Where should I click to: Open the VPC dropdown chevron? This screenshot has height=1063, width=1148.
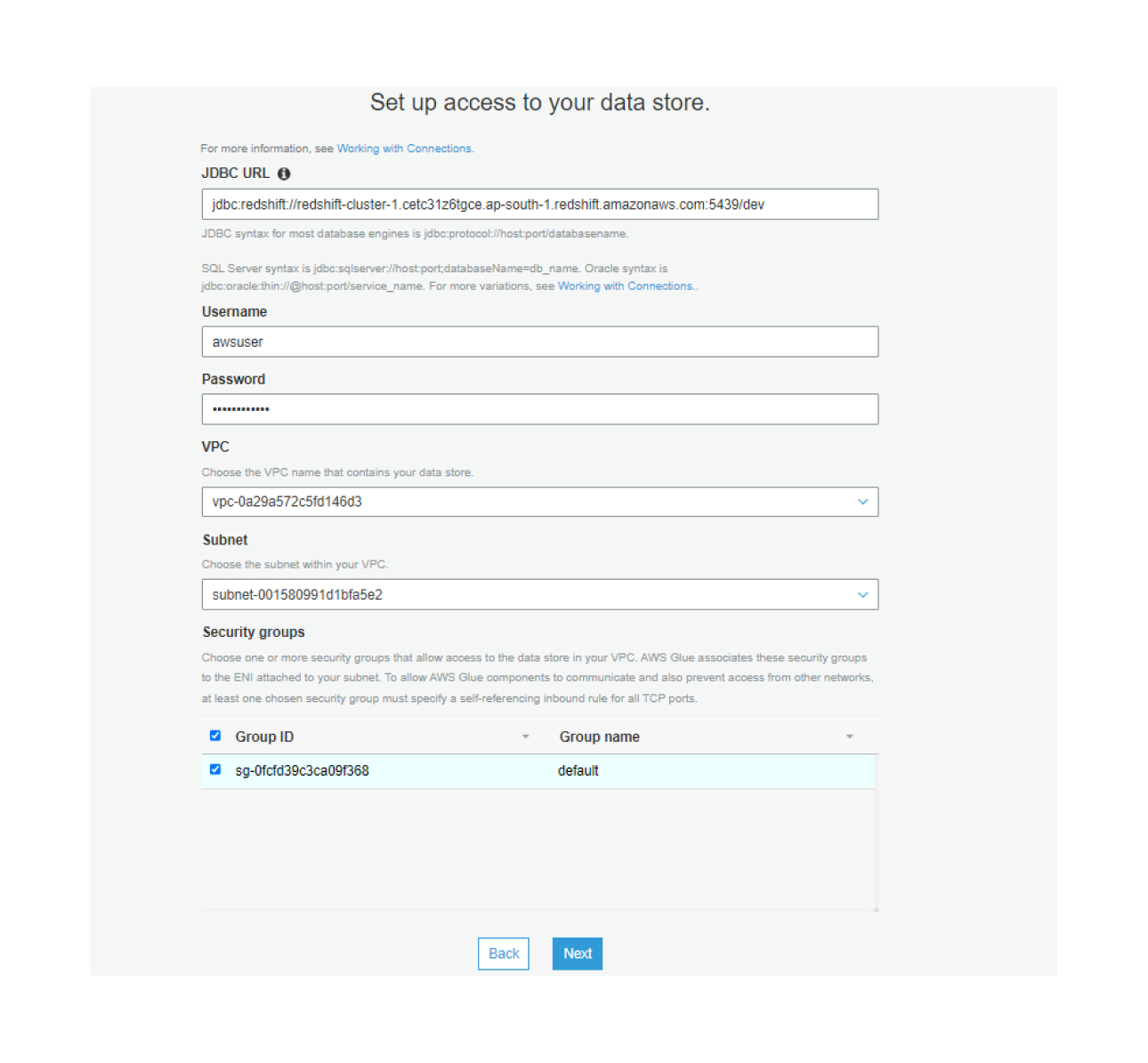pos(862,502)
